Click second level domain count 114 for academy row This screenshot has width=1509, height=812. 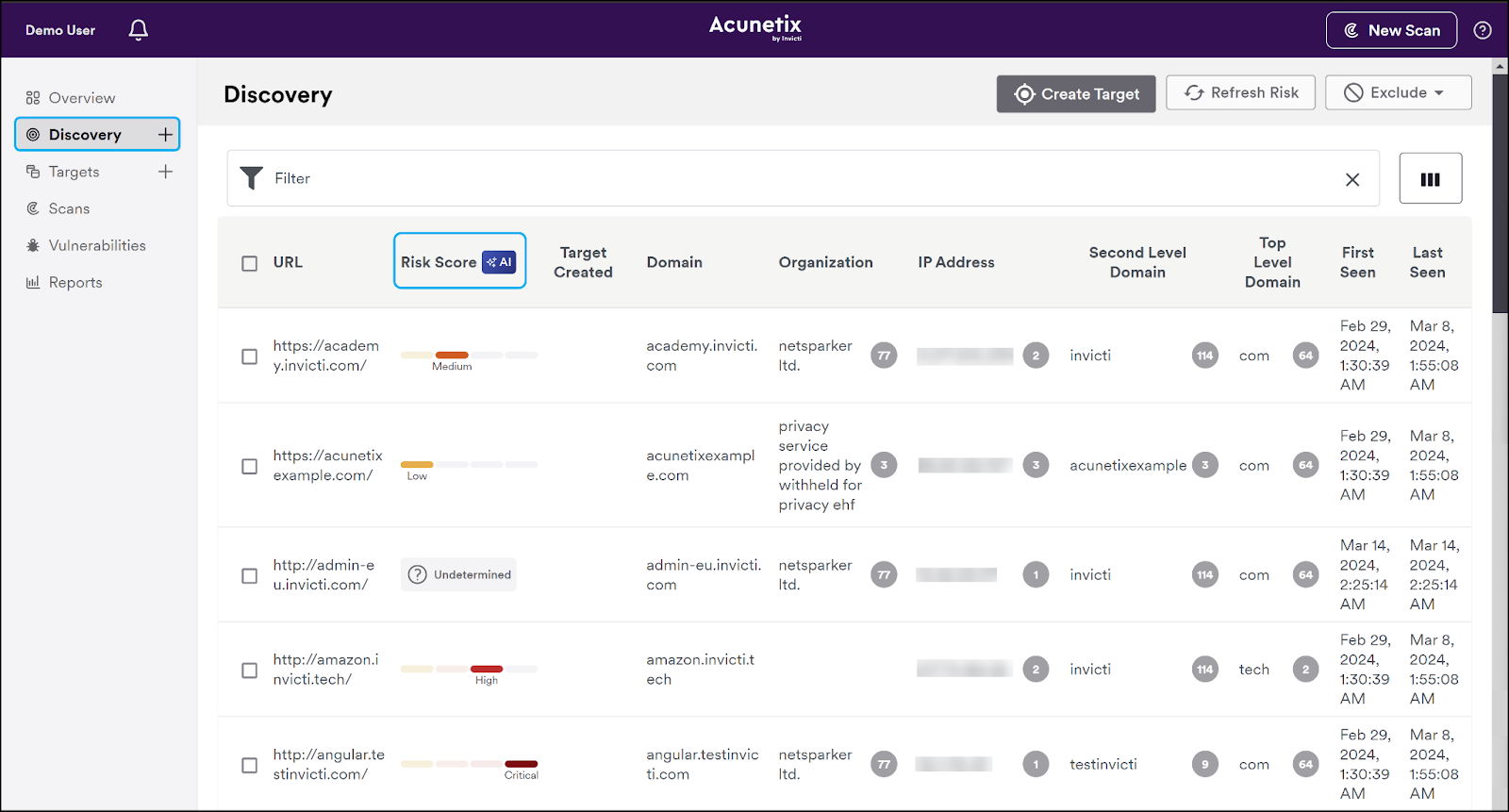coord(1205,356)
